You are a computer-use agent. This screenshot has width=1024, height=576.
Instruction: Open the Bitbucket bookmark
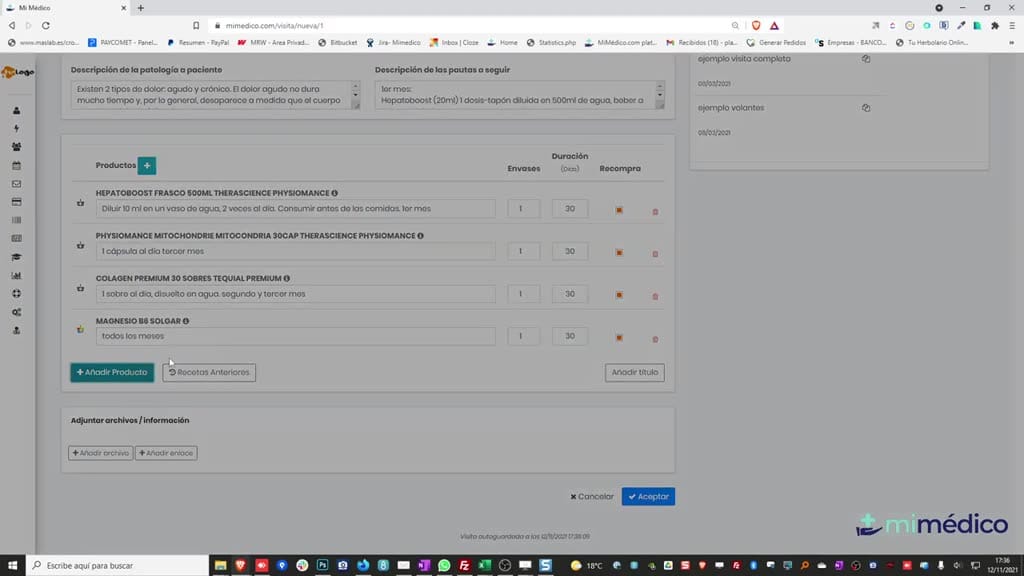[338, 42]
